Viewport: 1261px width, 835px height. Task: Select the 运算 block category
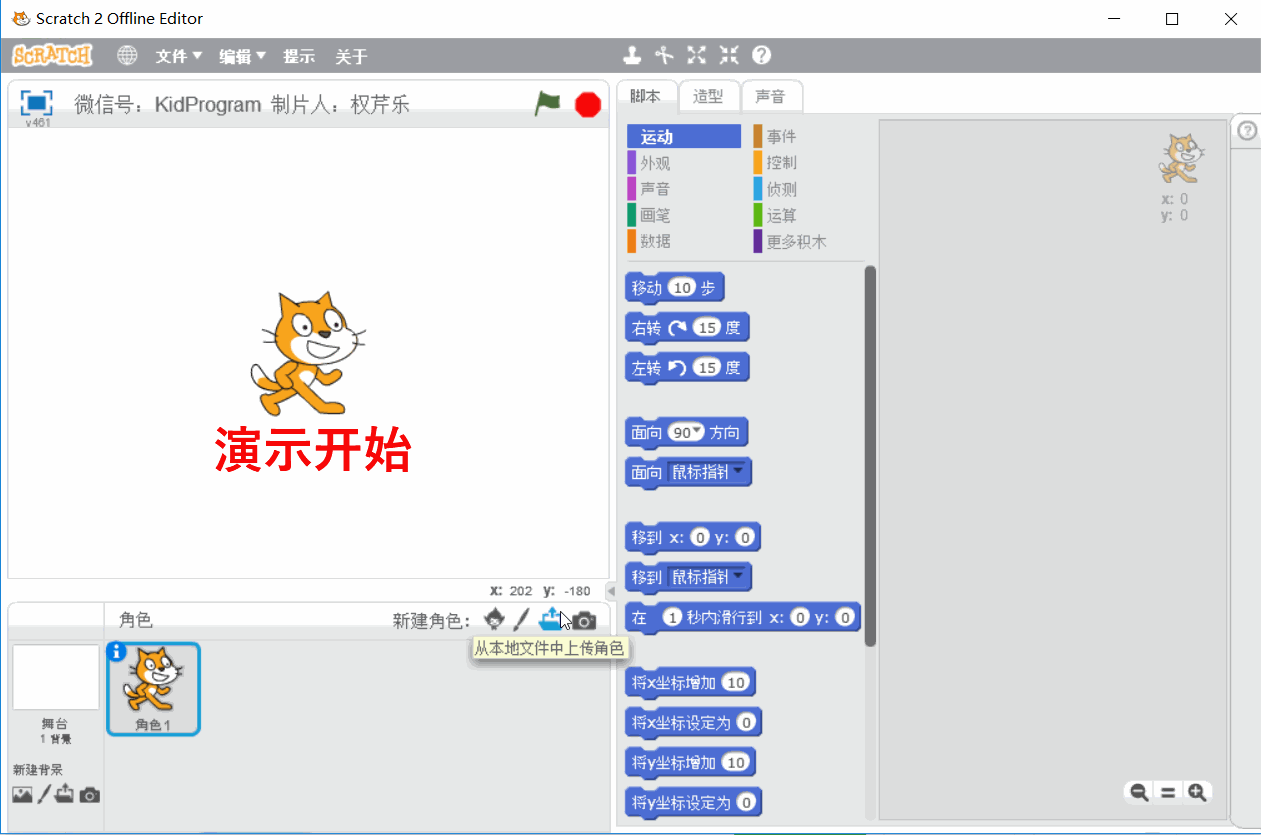tap(810, 214)
